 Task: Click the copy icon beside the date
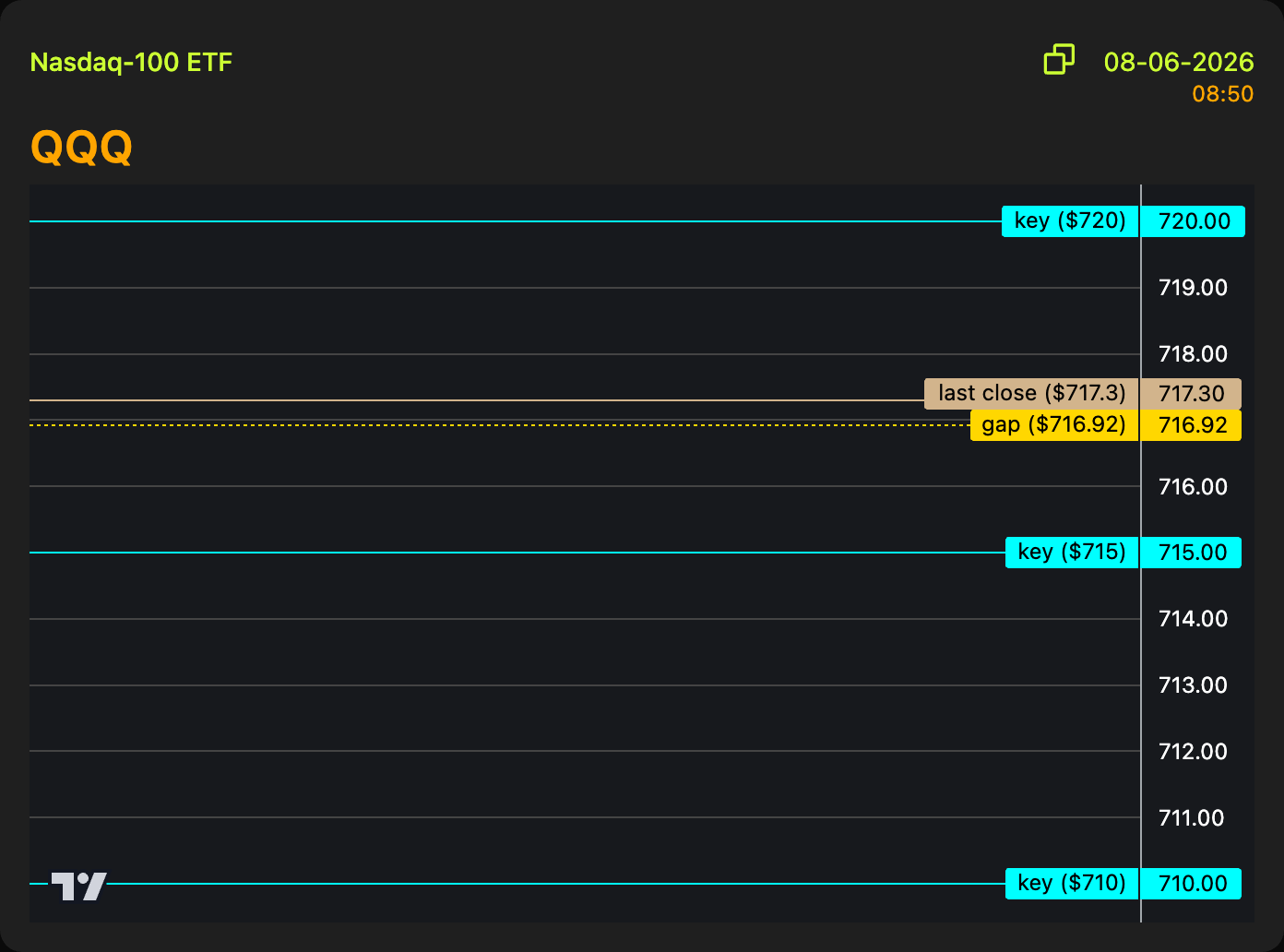click(x=1059, y=60)
